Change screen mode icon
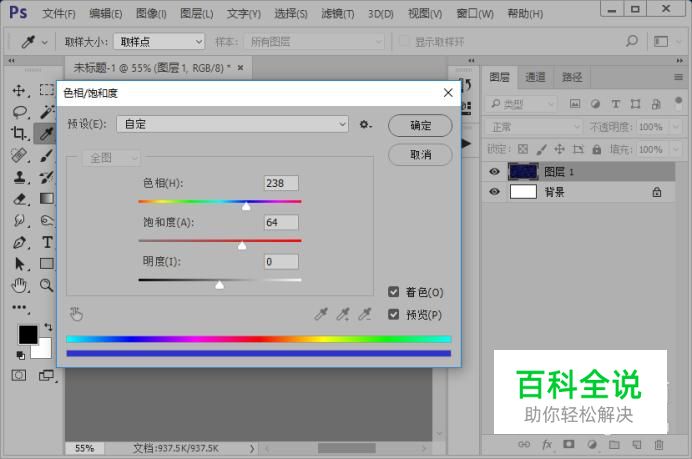The width and height of the screenshot is (692, 459). pyautogui.click(x=46, y=376)
